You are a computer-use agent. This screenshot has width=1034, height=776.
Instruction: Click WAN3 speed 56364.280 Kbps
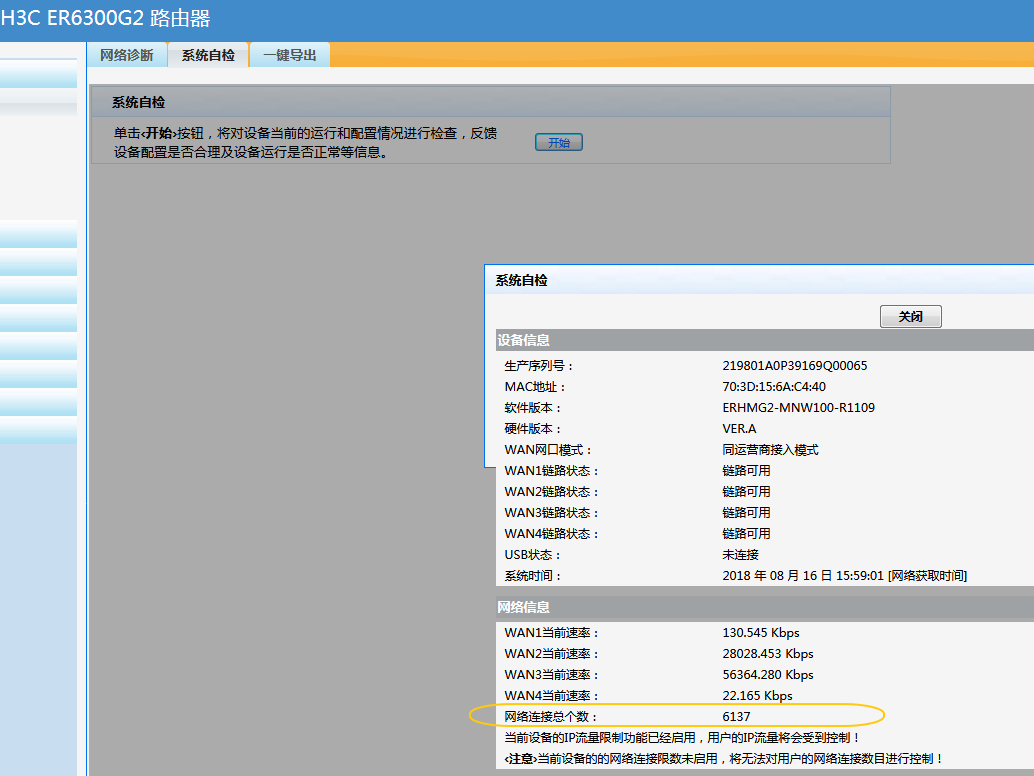768,675
